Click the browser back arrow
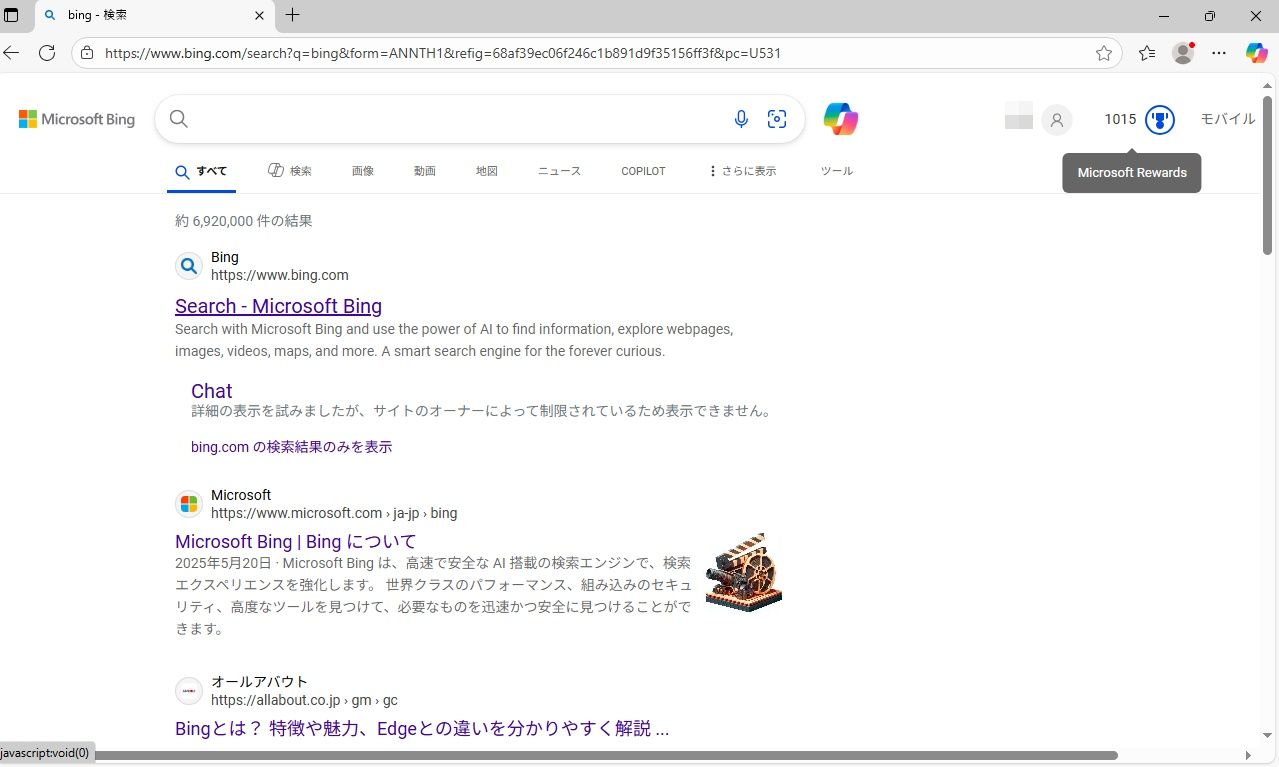Viewport: 1279px width, 767px height. pos(11,53)
